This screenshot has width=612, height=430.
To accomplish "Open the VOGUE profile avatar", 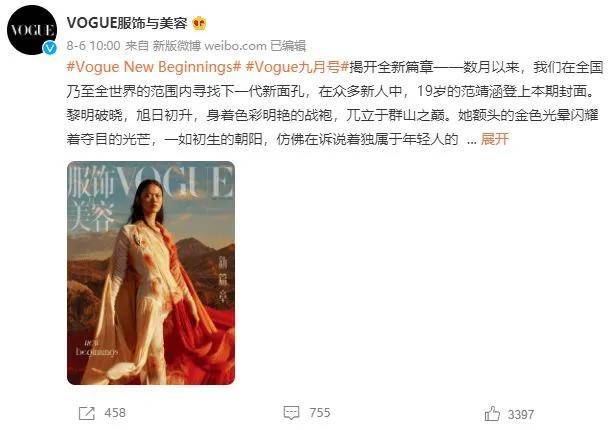I will tap(32, 30).
